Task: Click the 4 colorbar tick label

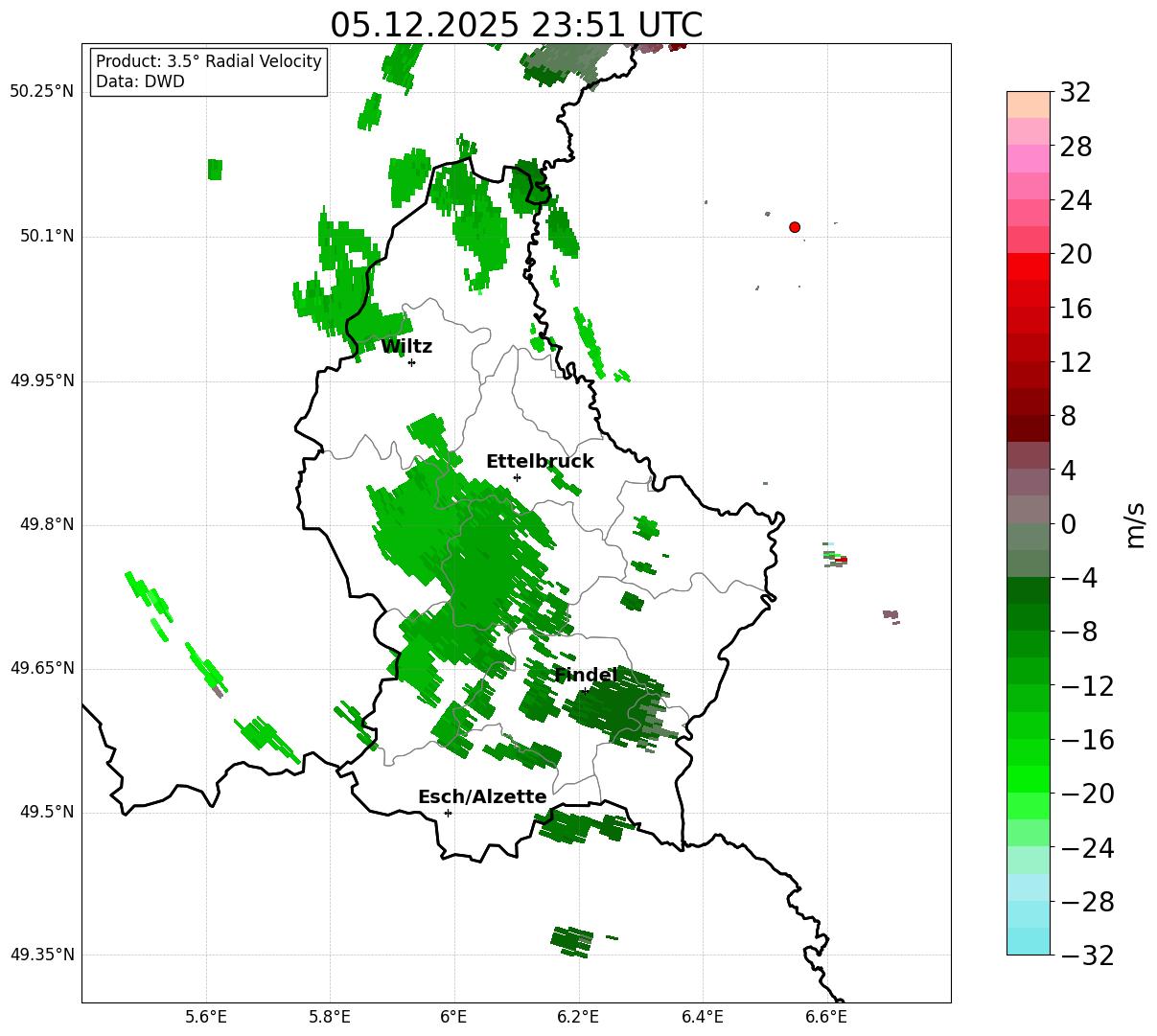Action: pyautogui.click(x=1068, y=471)
